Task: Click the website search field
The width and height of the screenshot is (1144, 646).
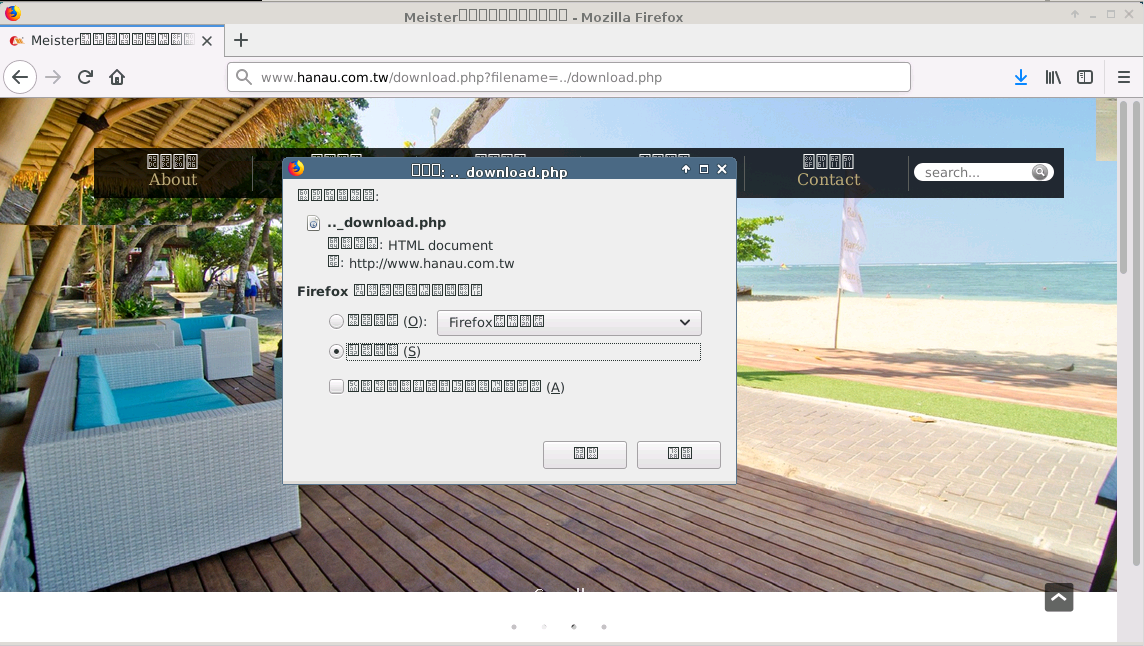Action: 974,172
